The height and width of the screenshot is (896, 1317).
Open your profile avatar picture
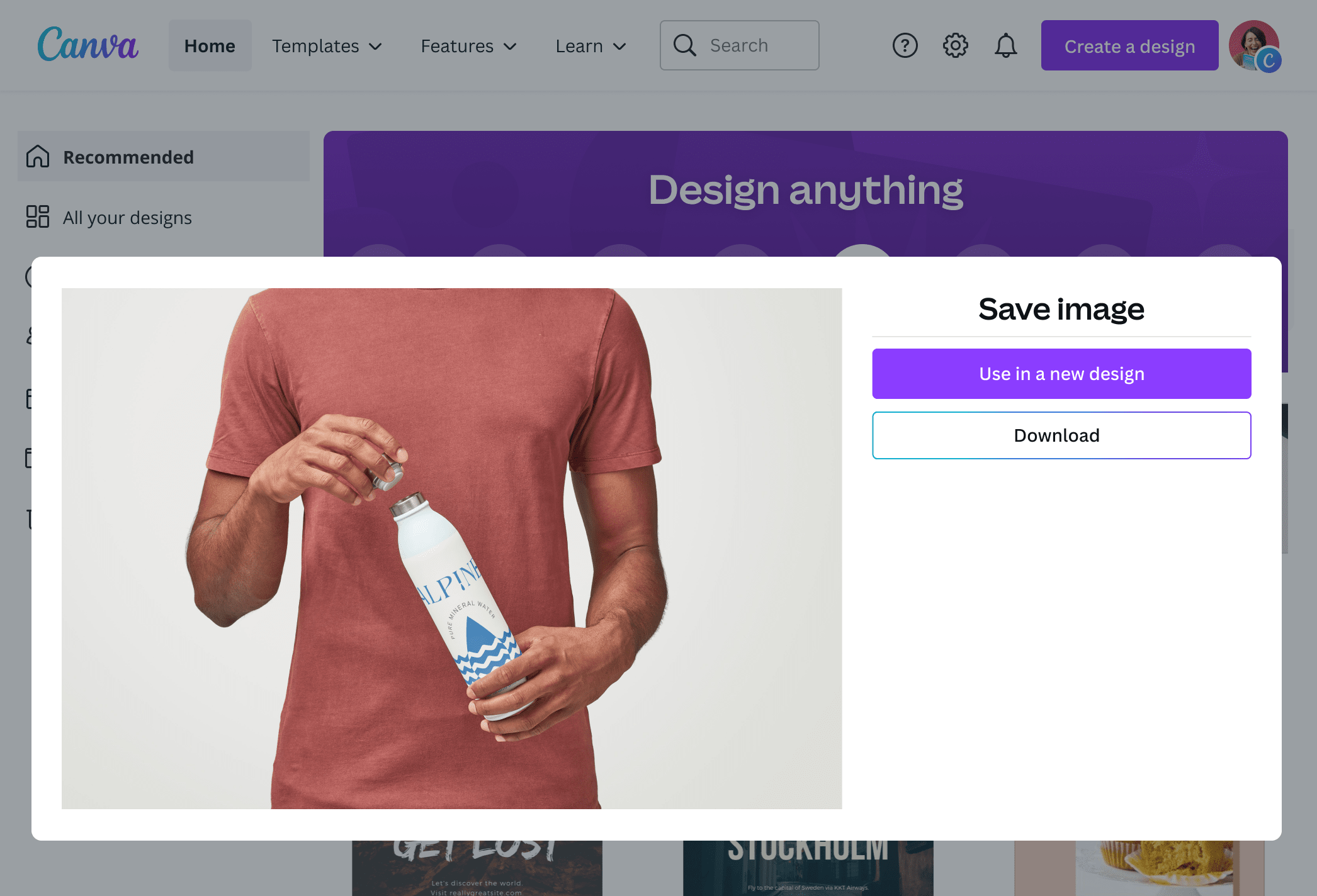[1256, 45]
